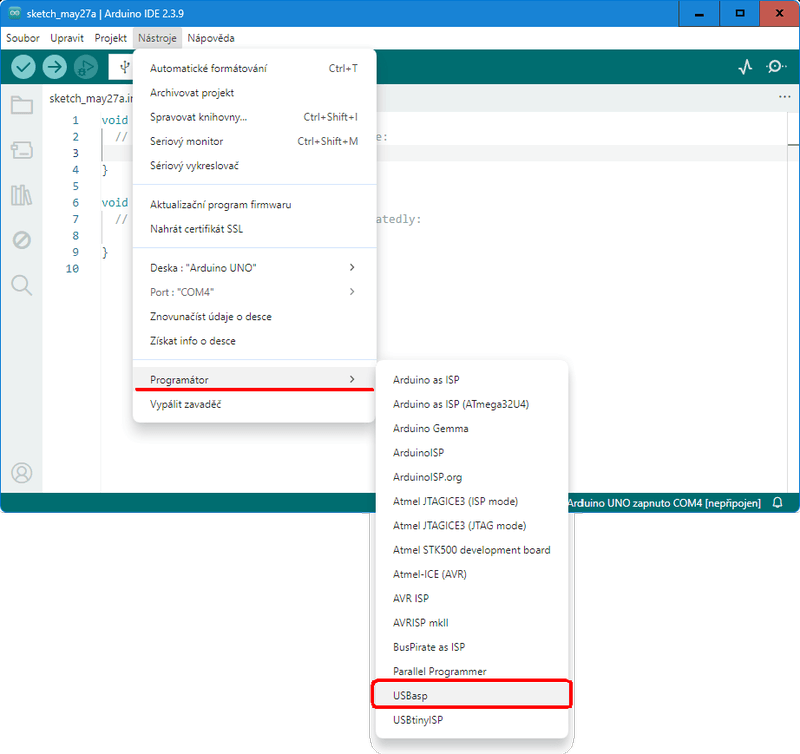Screen dimensions: 800x754
Task: Start debugging with the debug play button
Action: click(86, 67)
